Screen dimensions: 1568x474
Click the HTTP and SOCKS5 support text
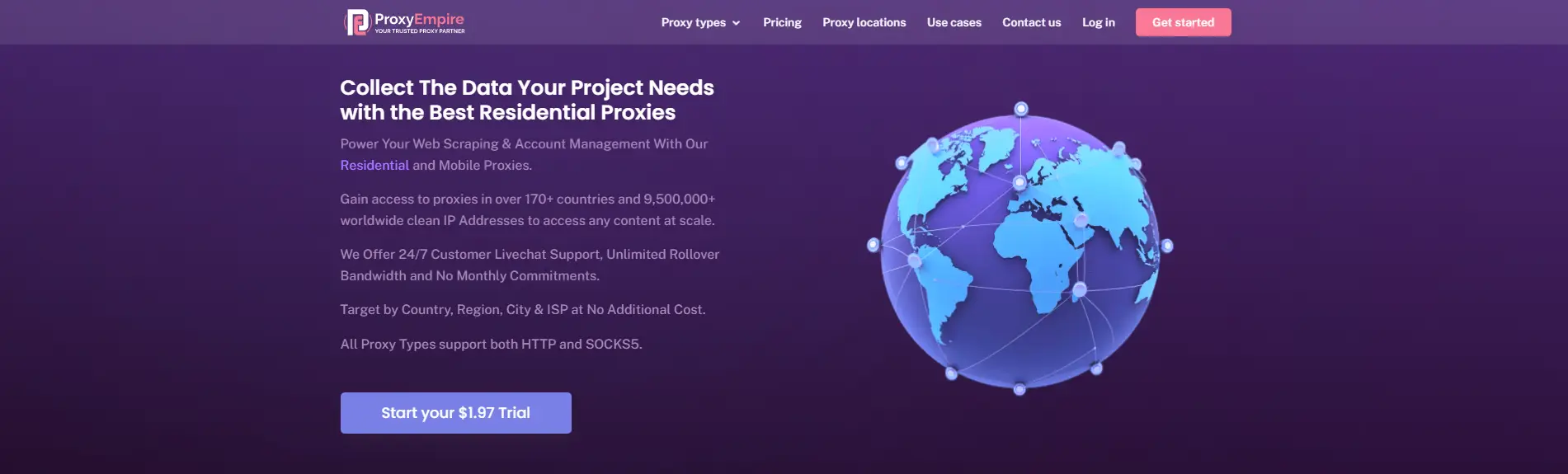coord(491,344)
